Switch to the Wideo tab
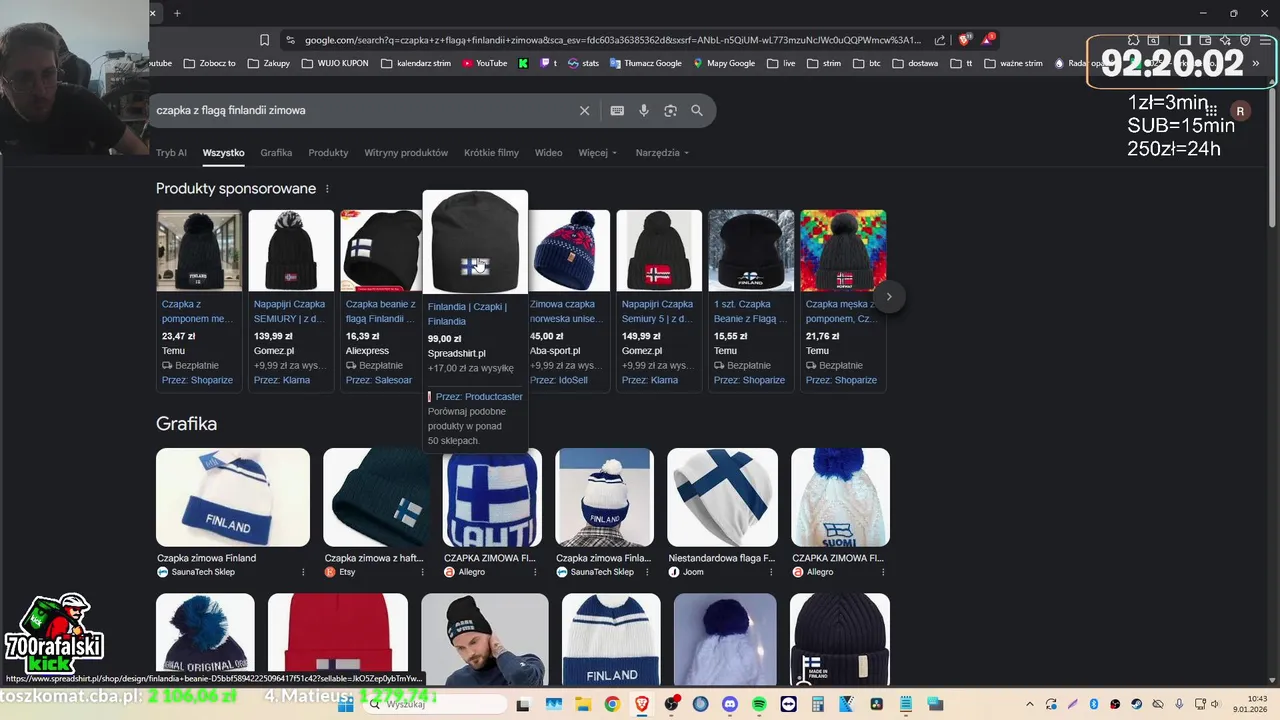1280x720 pixels. [x=548, y=153]
